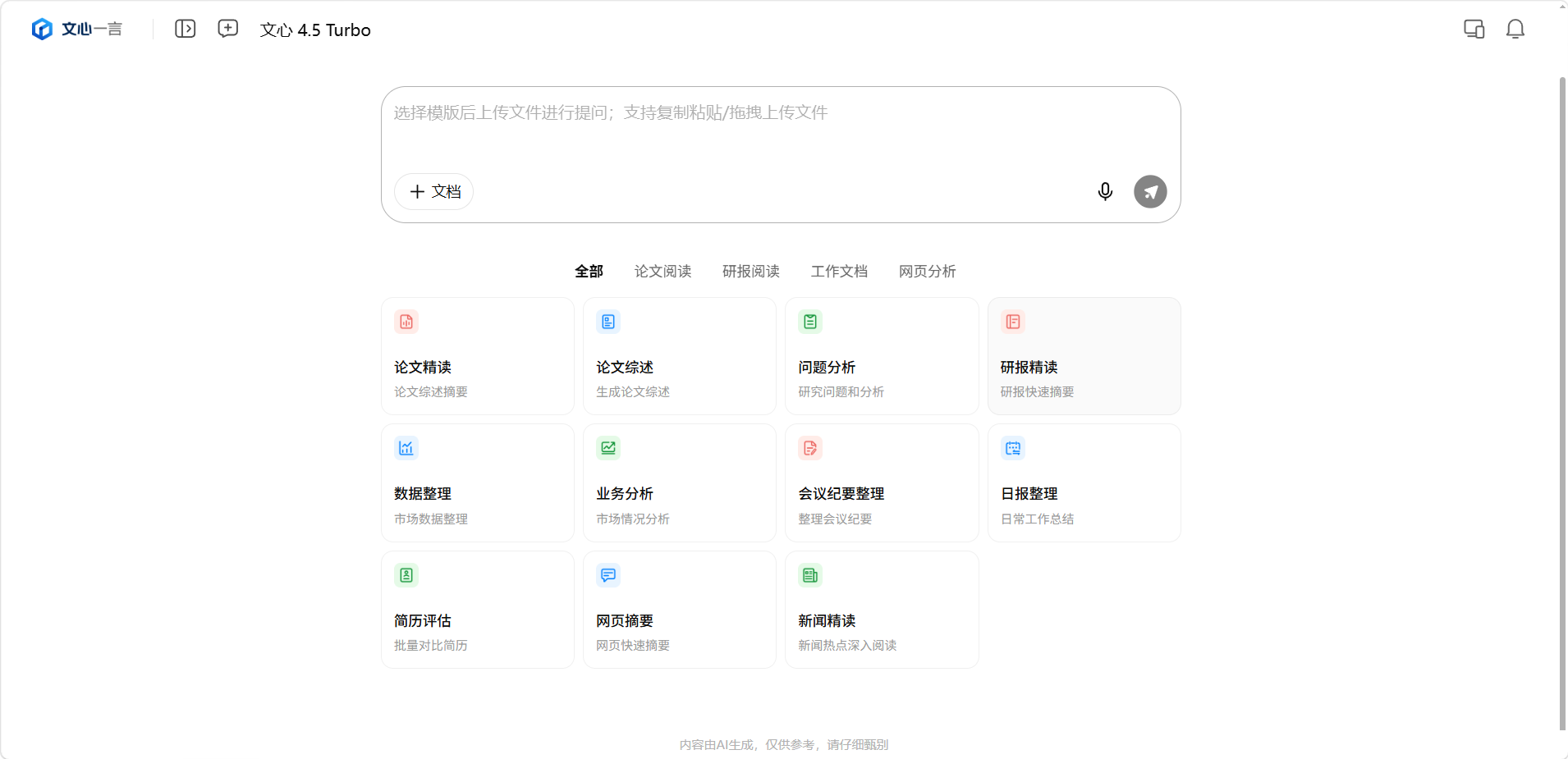The height and width of the screenshot is (759, 1568).
Task: Switch to the 研报阅读 tab
Action: coord(751,272)
